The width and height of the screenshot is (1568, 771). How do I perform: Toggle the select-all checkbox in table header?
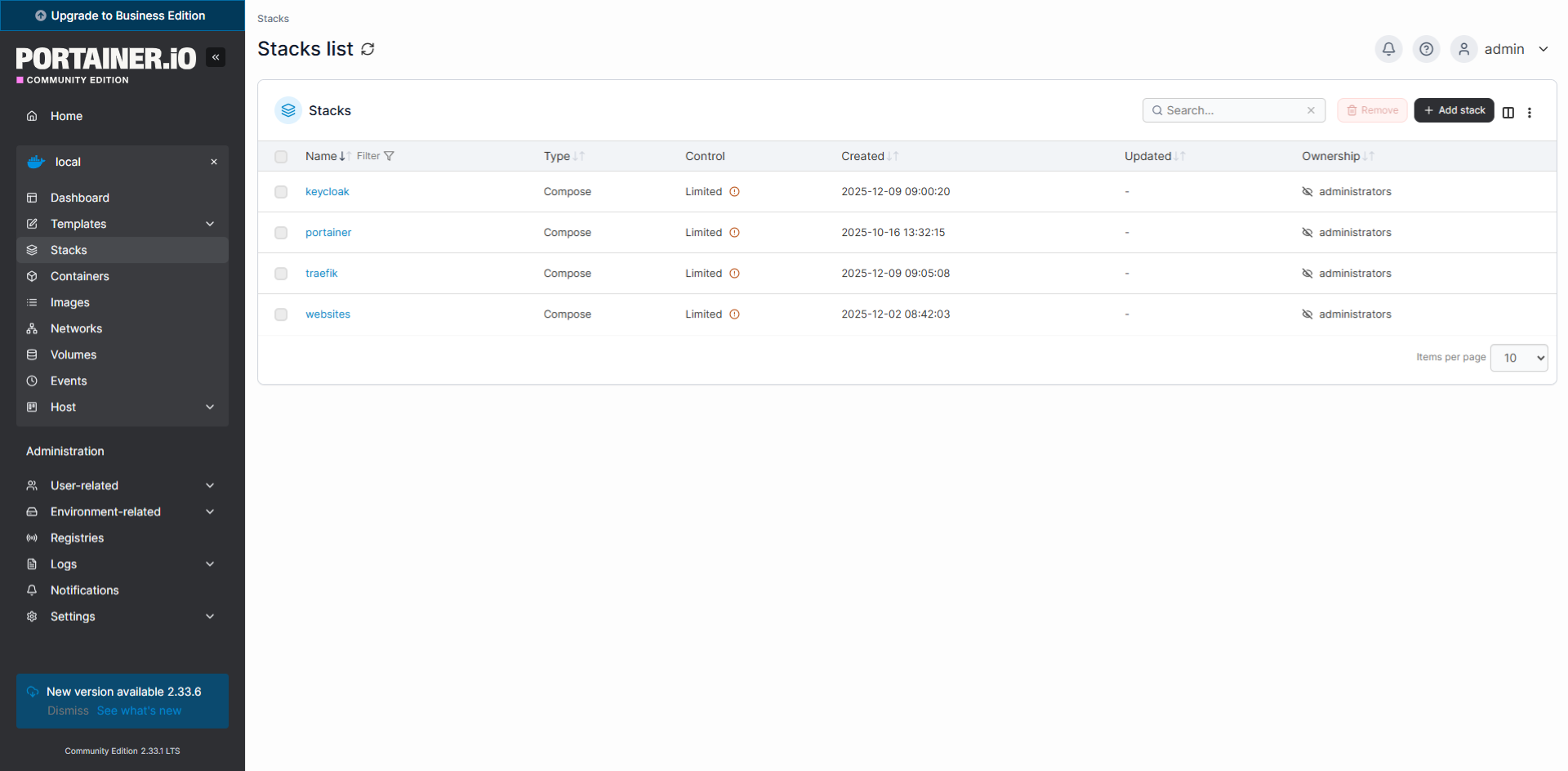281,156
